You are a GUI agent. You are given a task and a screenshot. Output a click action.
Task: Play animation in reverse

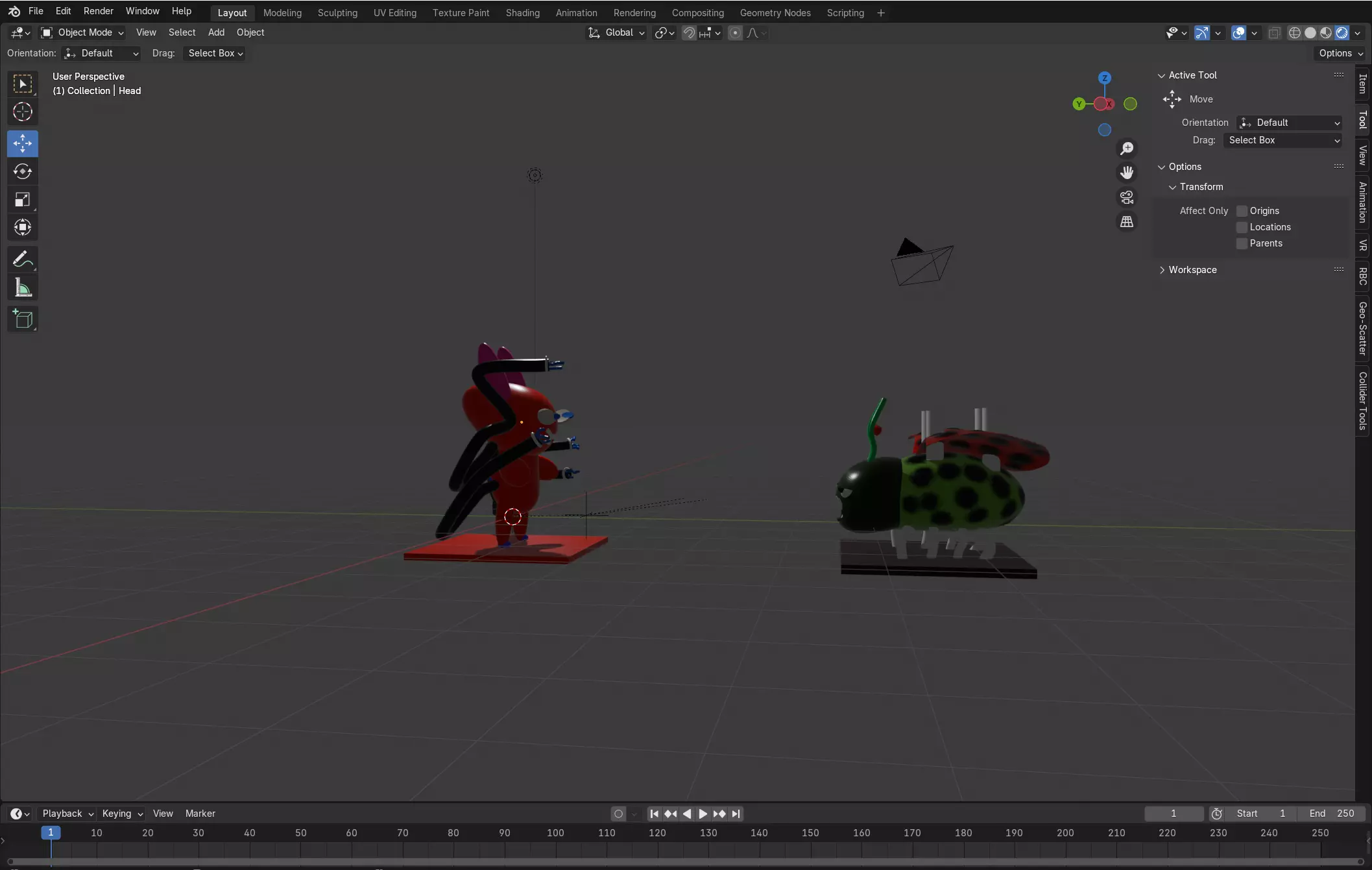[x=687, y=814]
